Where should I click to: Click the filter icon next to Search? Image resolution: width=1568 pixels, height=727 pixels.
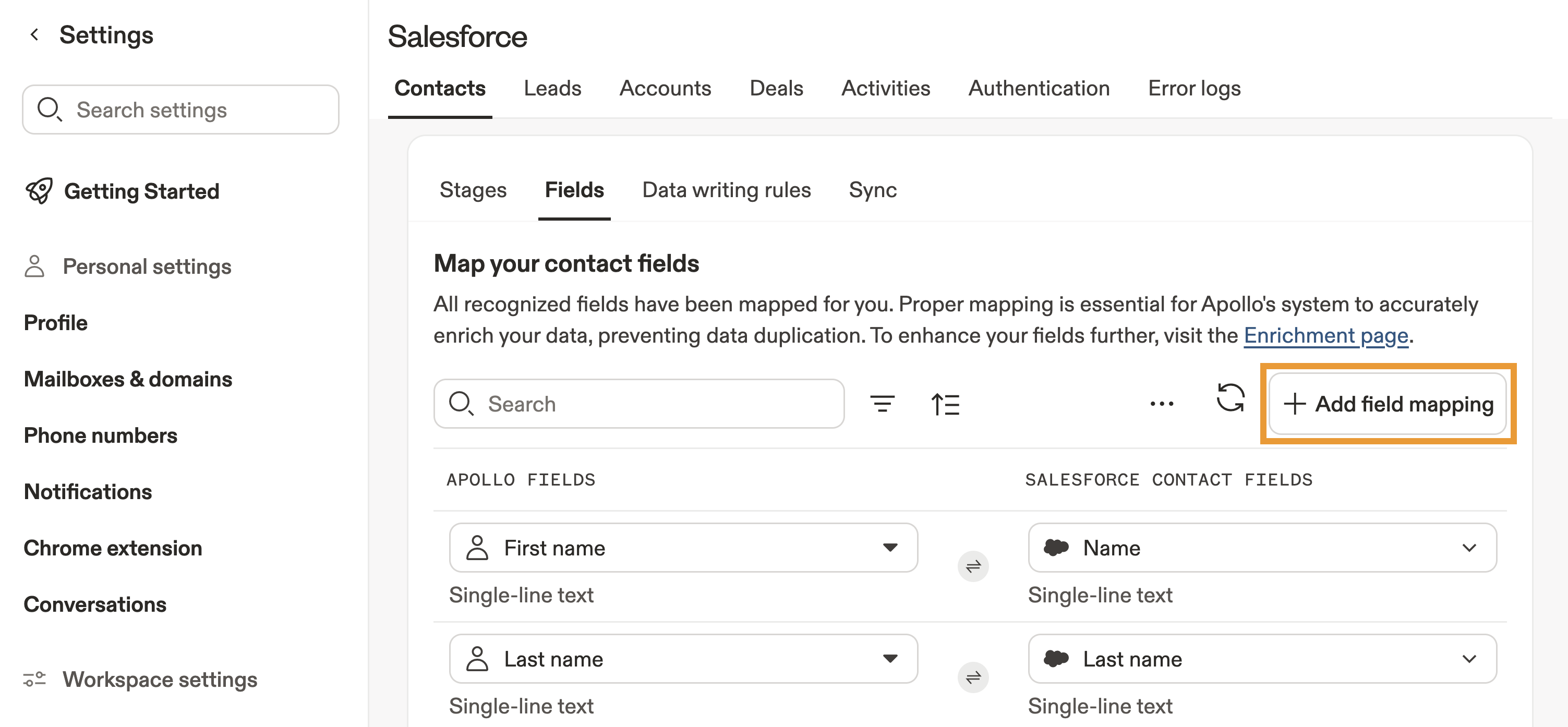point(882,404)
